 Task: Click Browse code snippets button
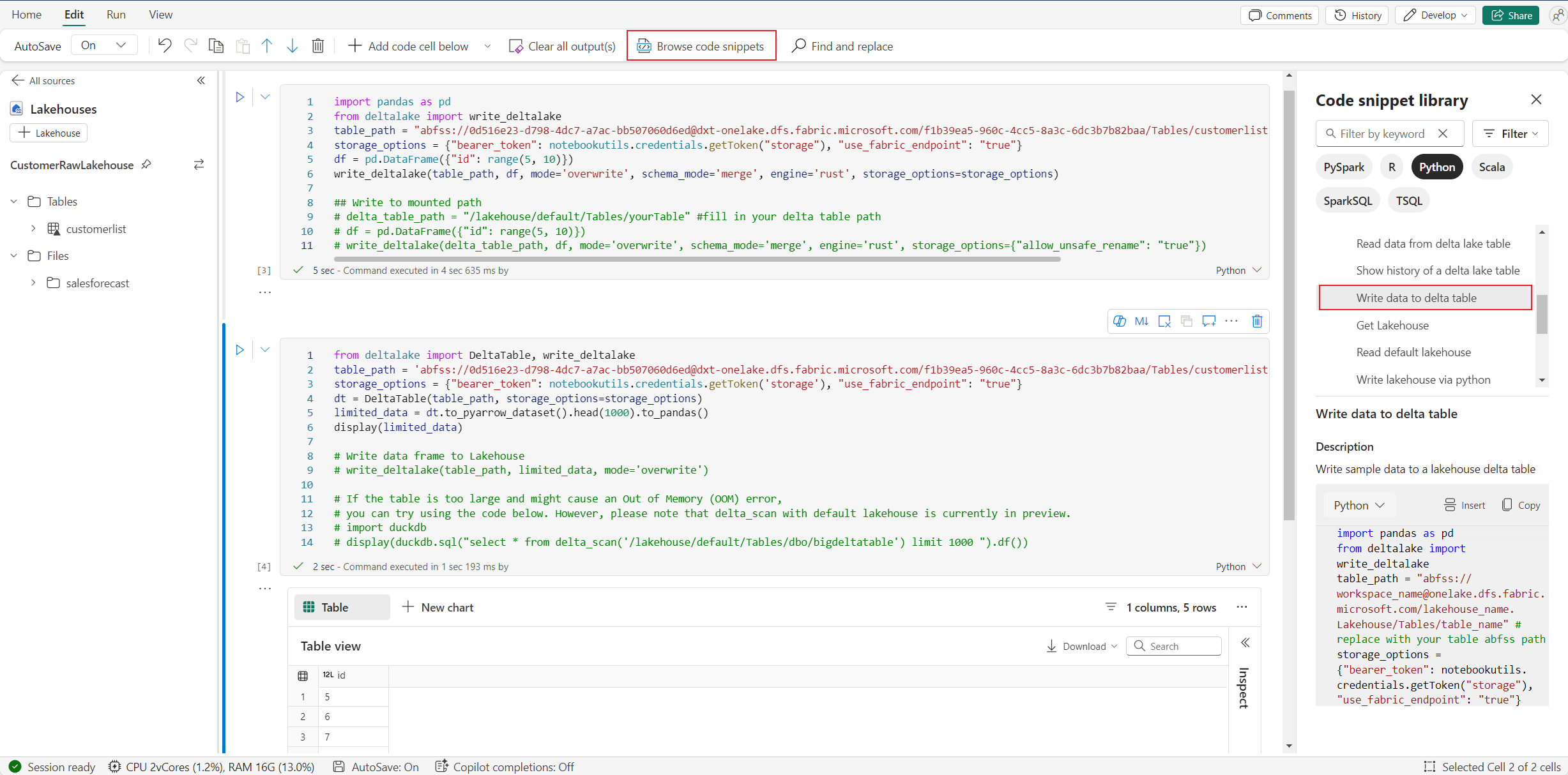(701, 46)
